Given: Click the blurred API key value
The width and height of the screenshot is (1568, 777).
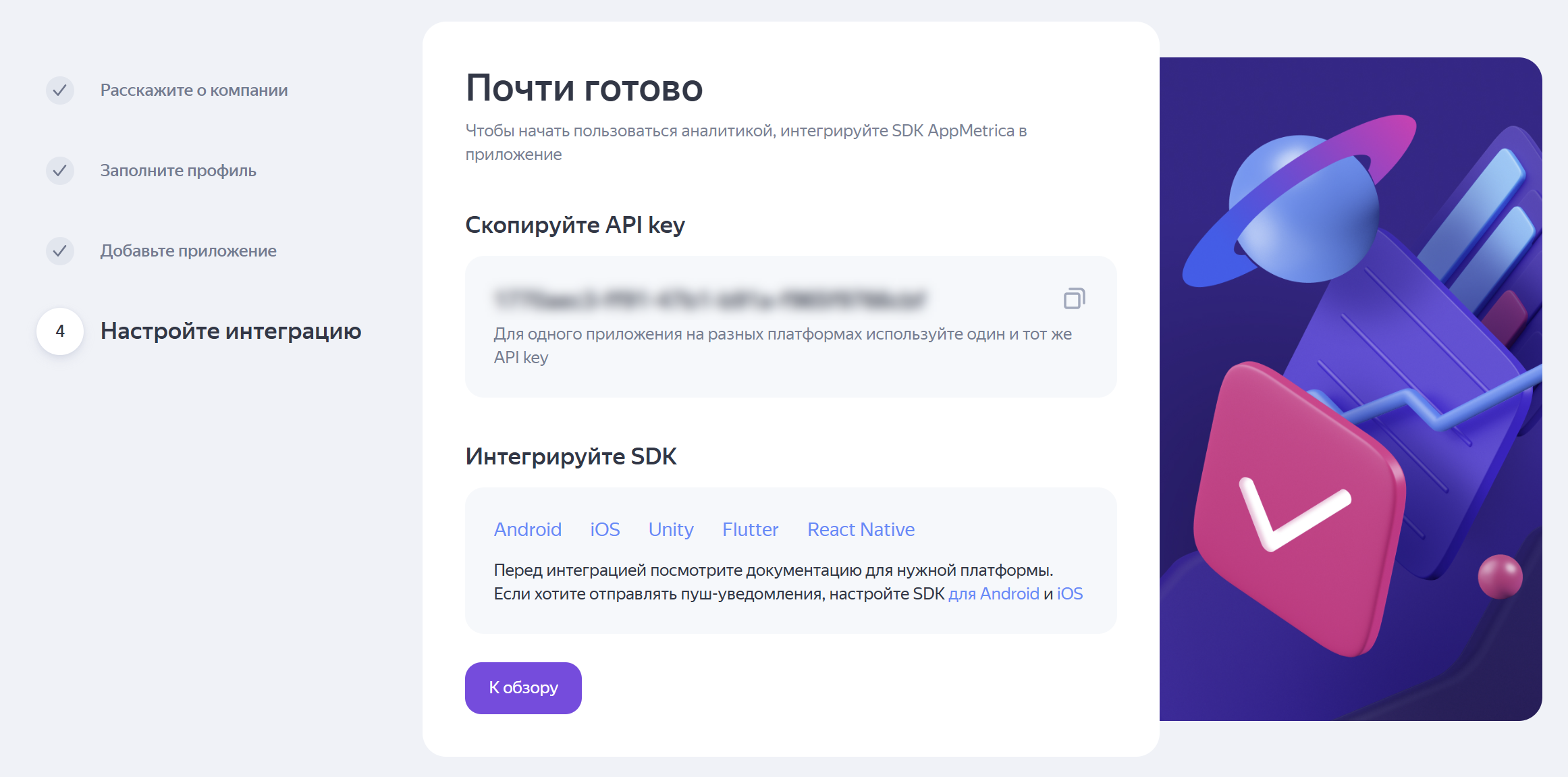Looking at the screenshot, I should tap(710, 299).
